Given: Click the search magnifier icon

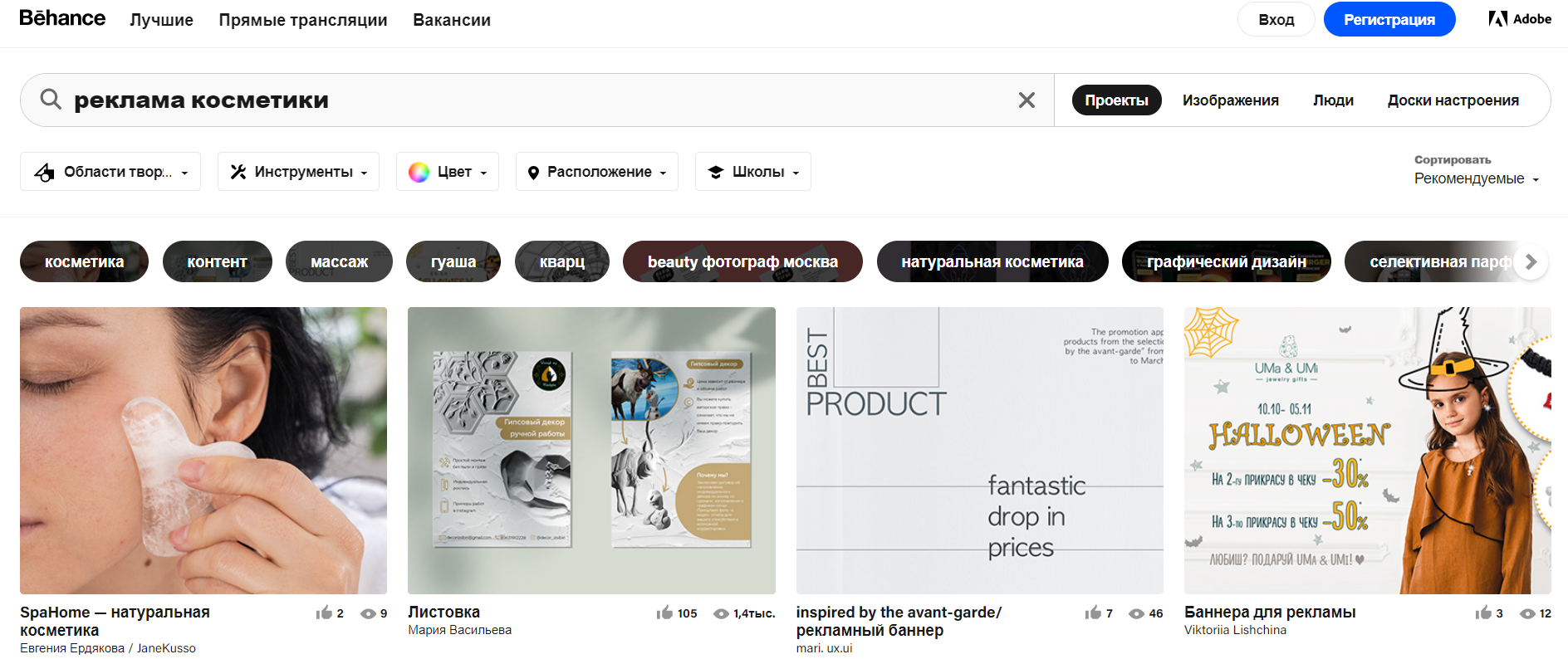Looking at the screenshot, I should (51, 100).
